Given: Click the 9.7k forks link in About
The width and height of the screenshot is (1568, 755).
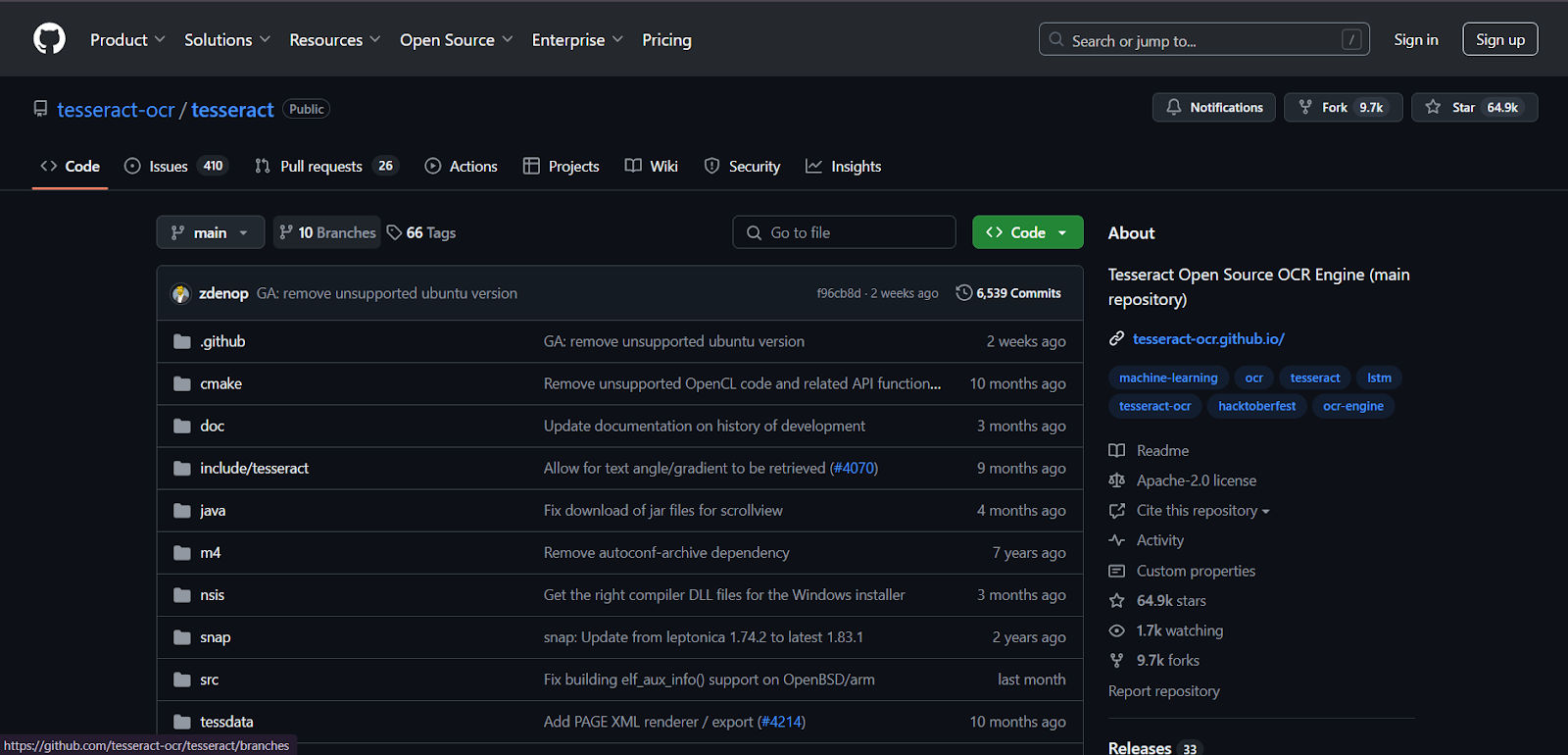Looking at the screenshot, I should click(1167, 661).
